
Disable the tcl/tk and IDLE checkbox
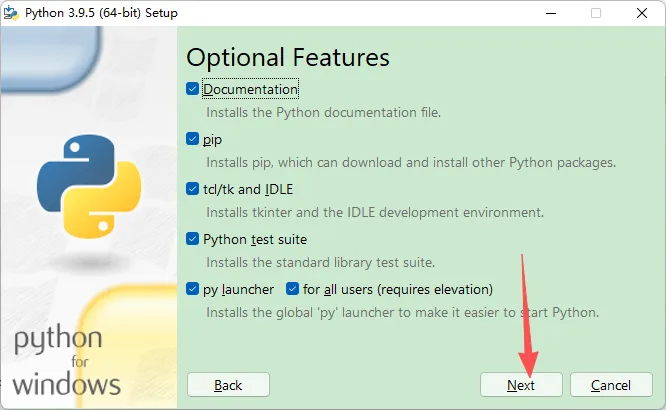[192, 189]
